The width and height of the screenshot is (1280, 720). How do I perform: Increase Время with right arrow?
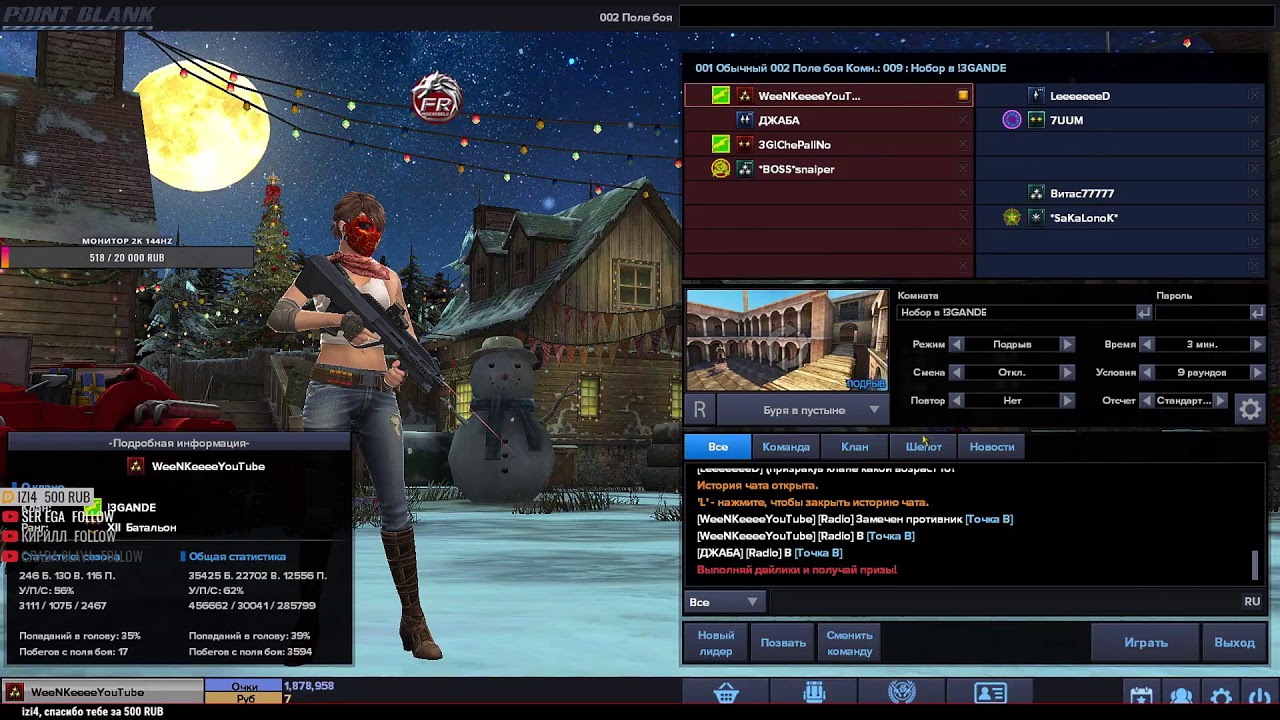1257,344
